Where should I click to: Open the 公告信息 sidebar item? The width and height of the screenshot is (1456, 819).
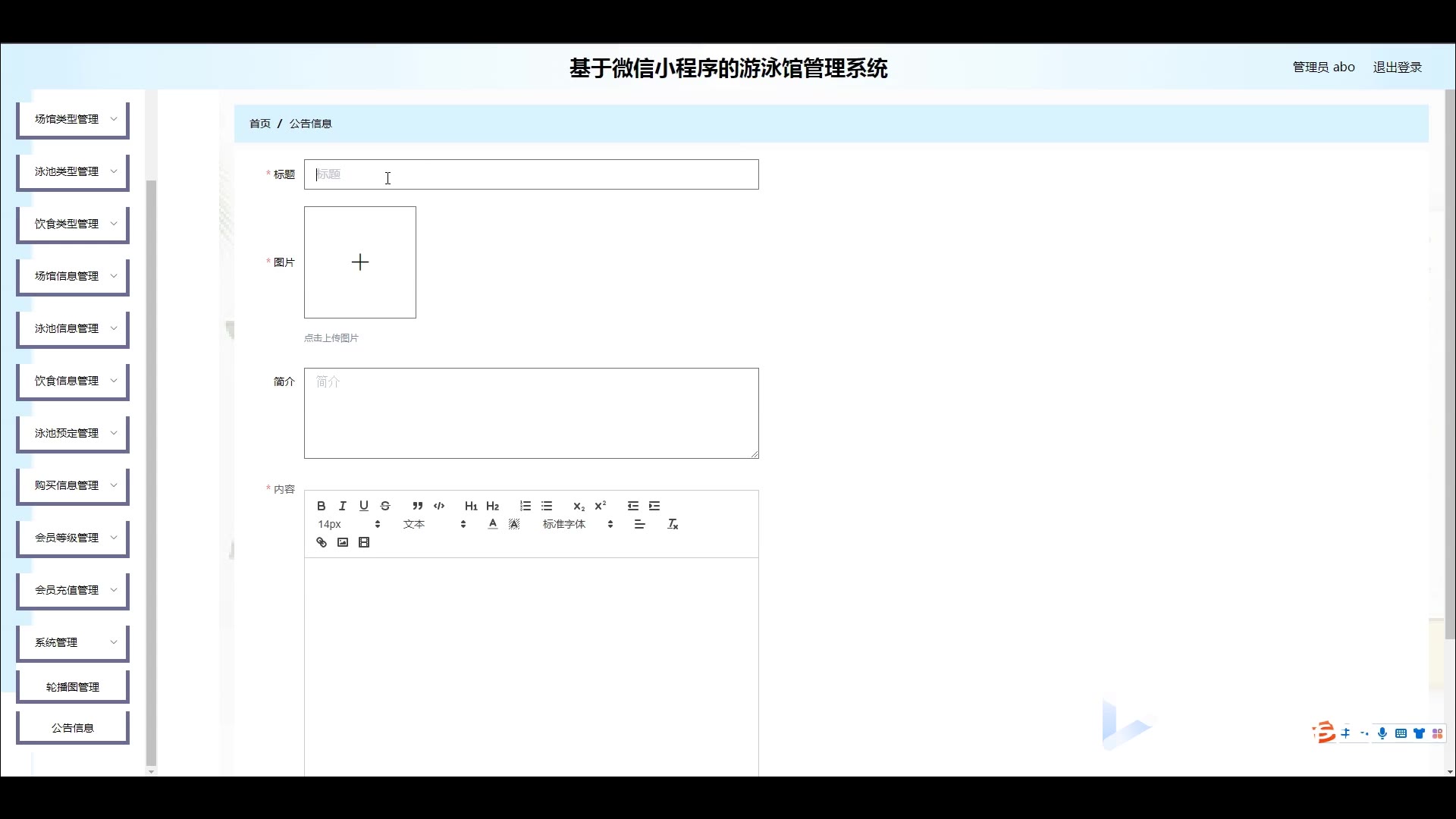[73, 728]
